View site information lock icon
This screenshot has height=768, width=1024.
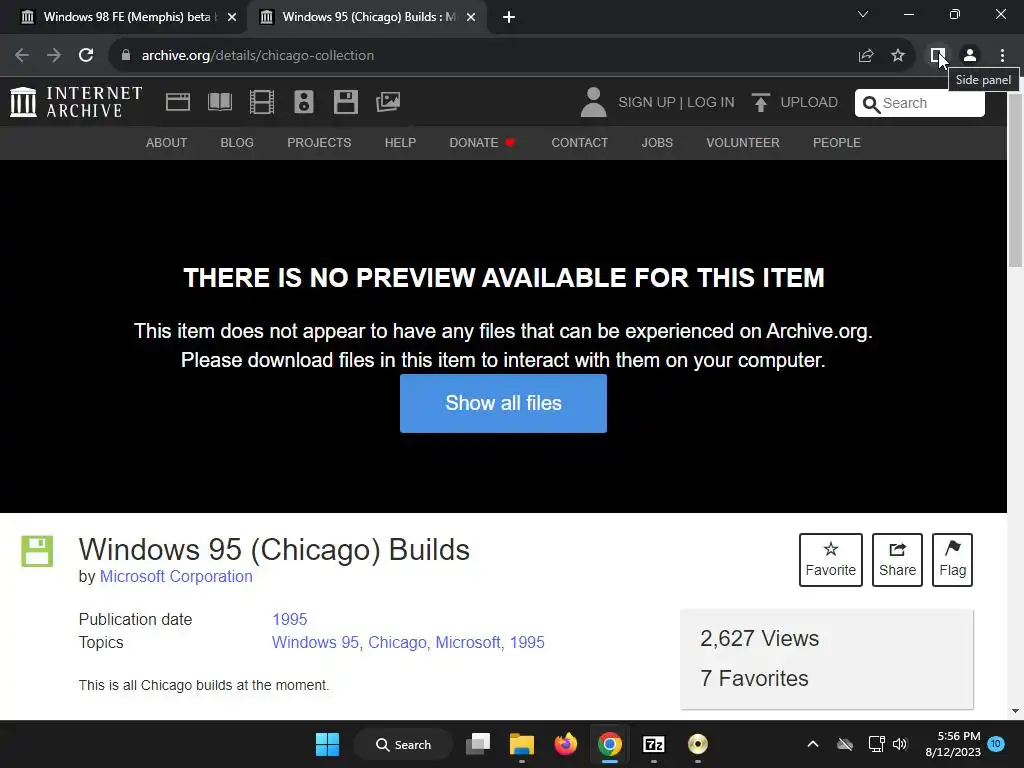[126, 56]
